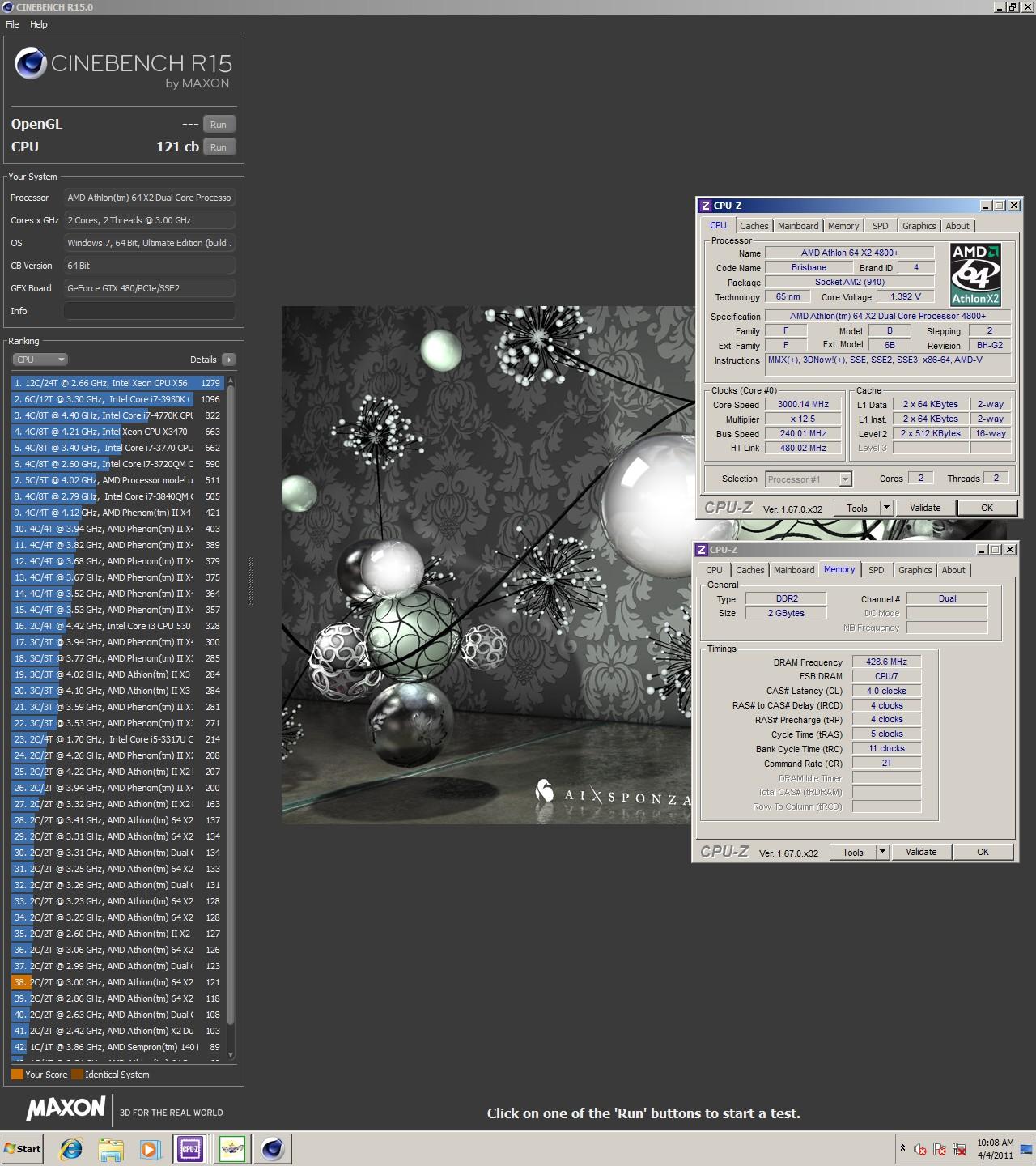The width and height of the screenshot is (1036, 1166).
Task: Open Tools dropdown arrow in upper CPU-Z window
Action: [x=886, y=508]
